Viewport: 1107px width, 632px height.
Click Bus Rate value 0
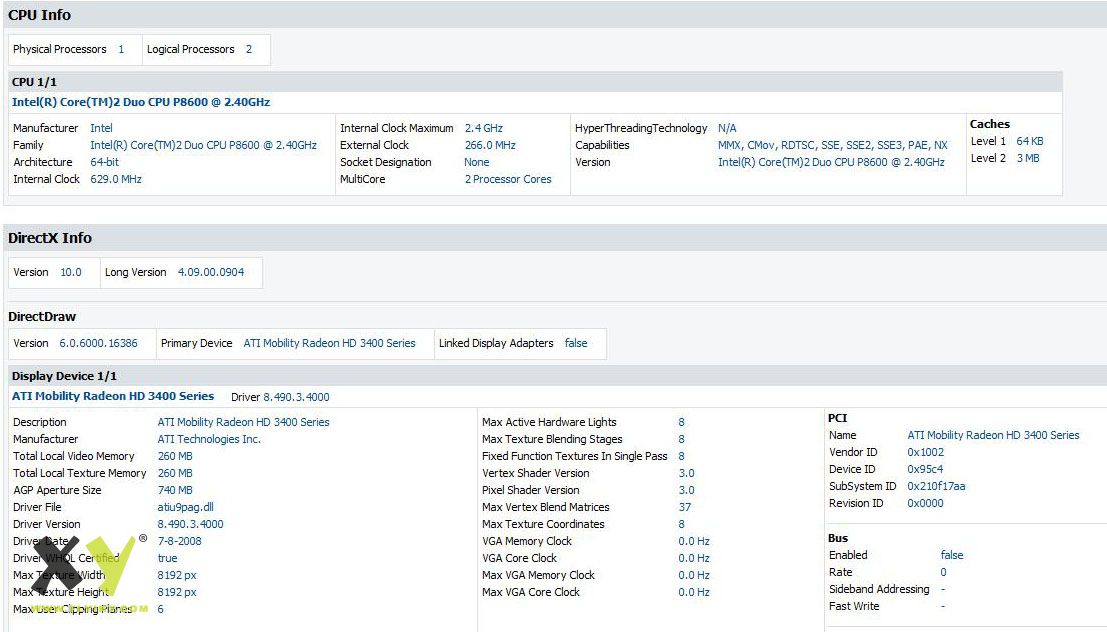point(943,572)
